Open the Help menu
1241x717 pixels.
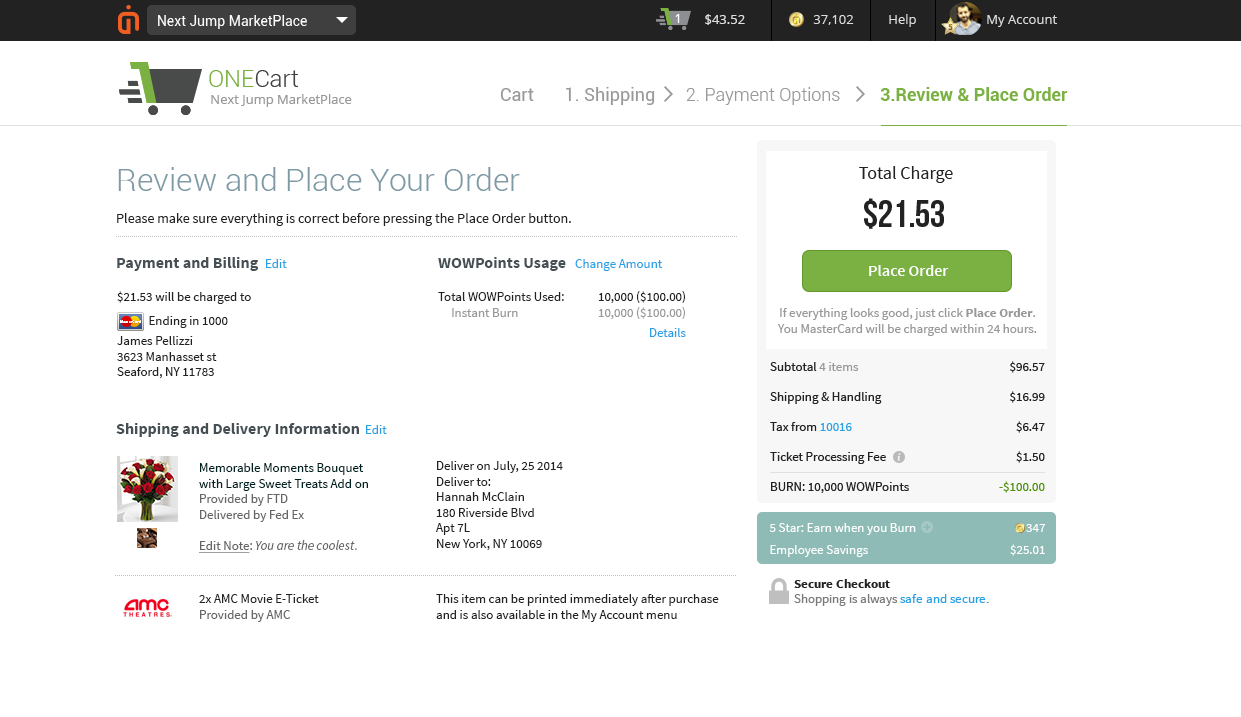tap(902, 19)
